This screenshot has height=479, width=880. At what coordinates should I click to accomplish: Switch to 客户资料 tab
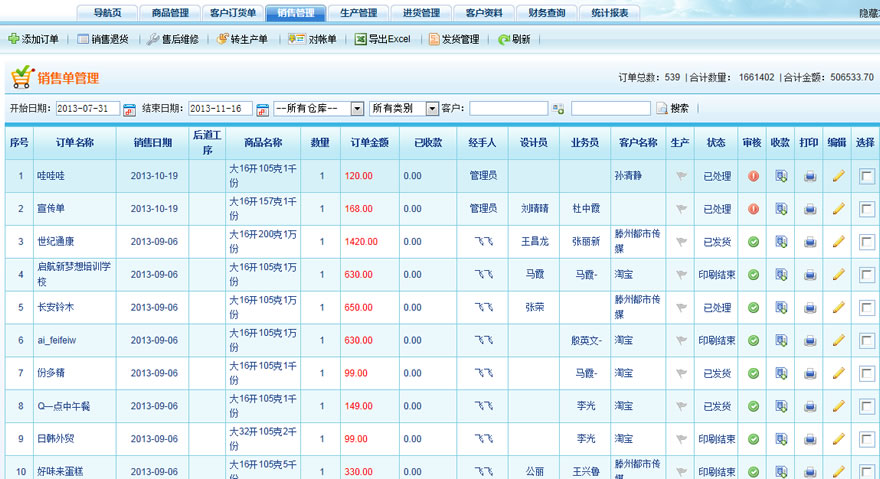click(484, 13)
